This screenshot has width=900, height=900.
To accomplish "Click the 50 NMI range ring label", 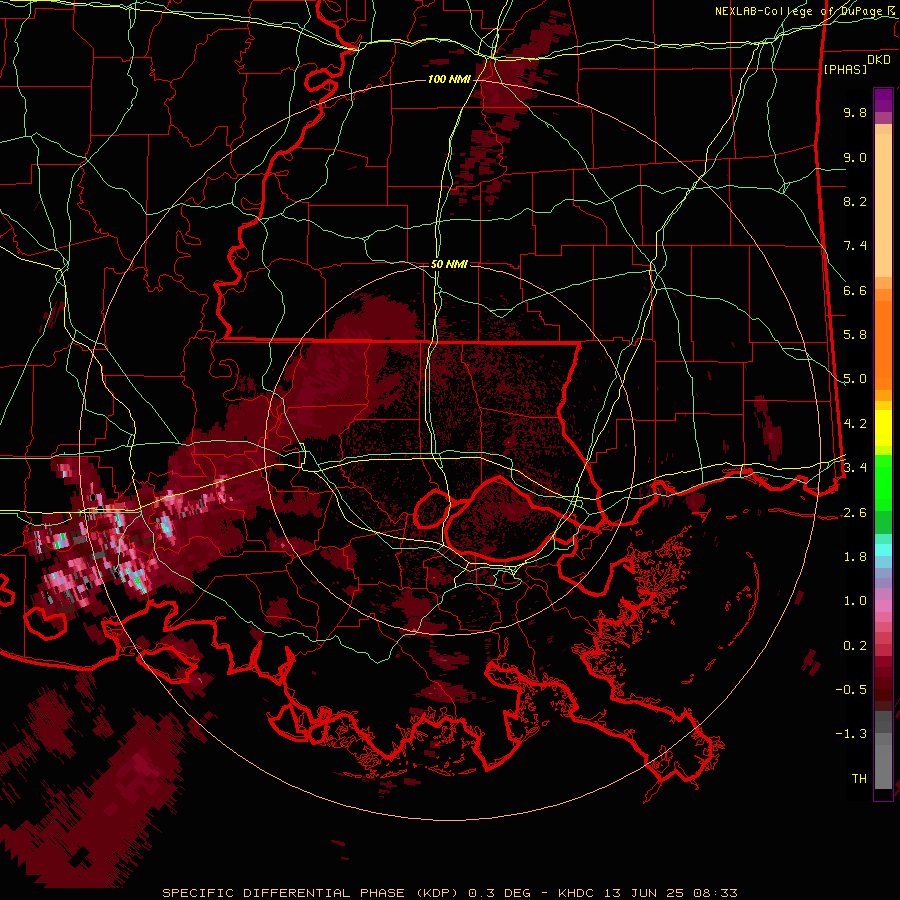I will click(x=449, y=264).
